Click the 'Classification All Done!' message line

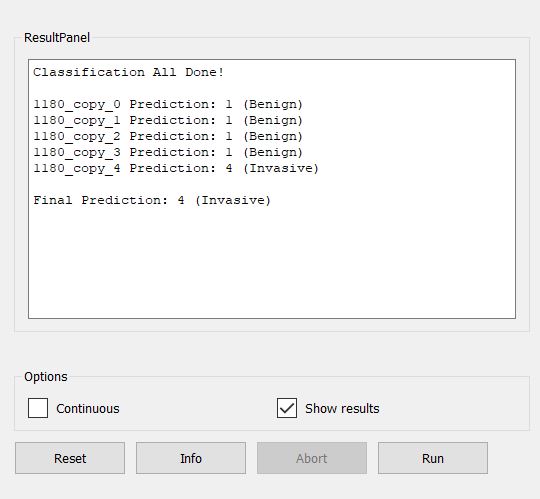[128, 72]
